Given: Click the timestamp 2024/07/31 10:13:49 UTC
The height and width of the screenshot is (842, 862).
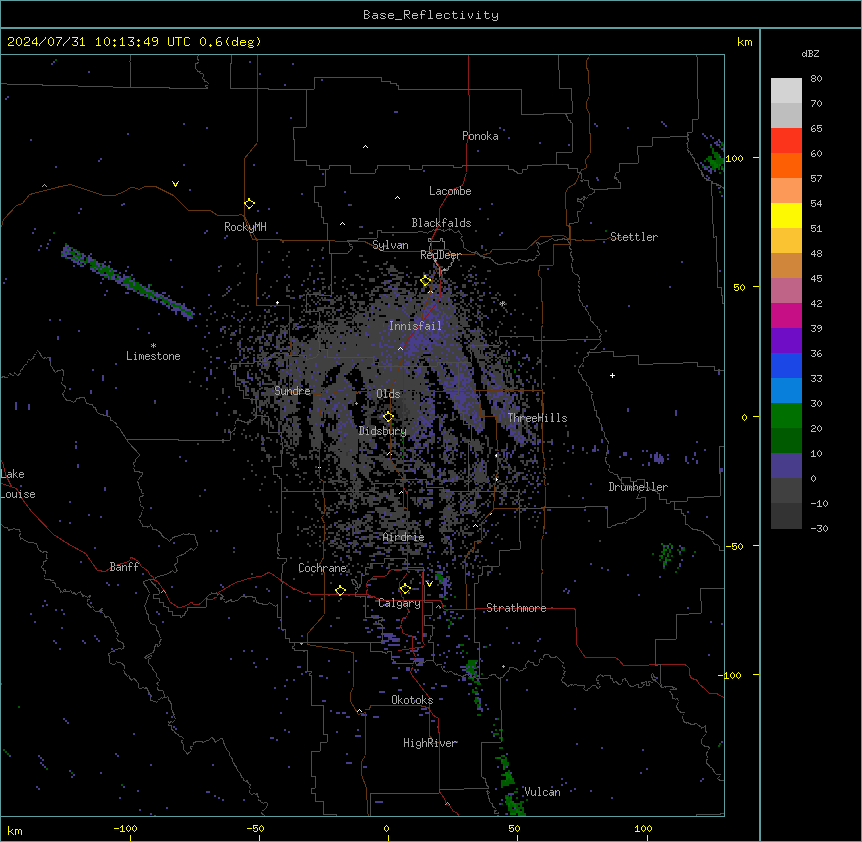Looking at the screenshot, I should 98,42.
